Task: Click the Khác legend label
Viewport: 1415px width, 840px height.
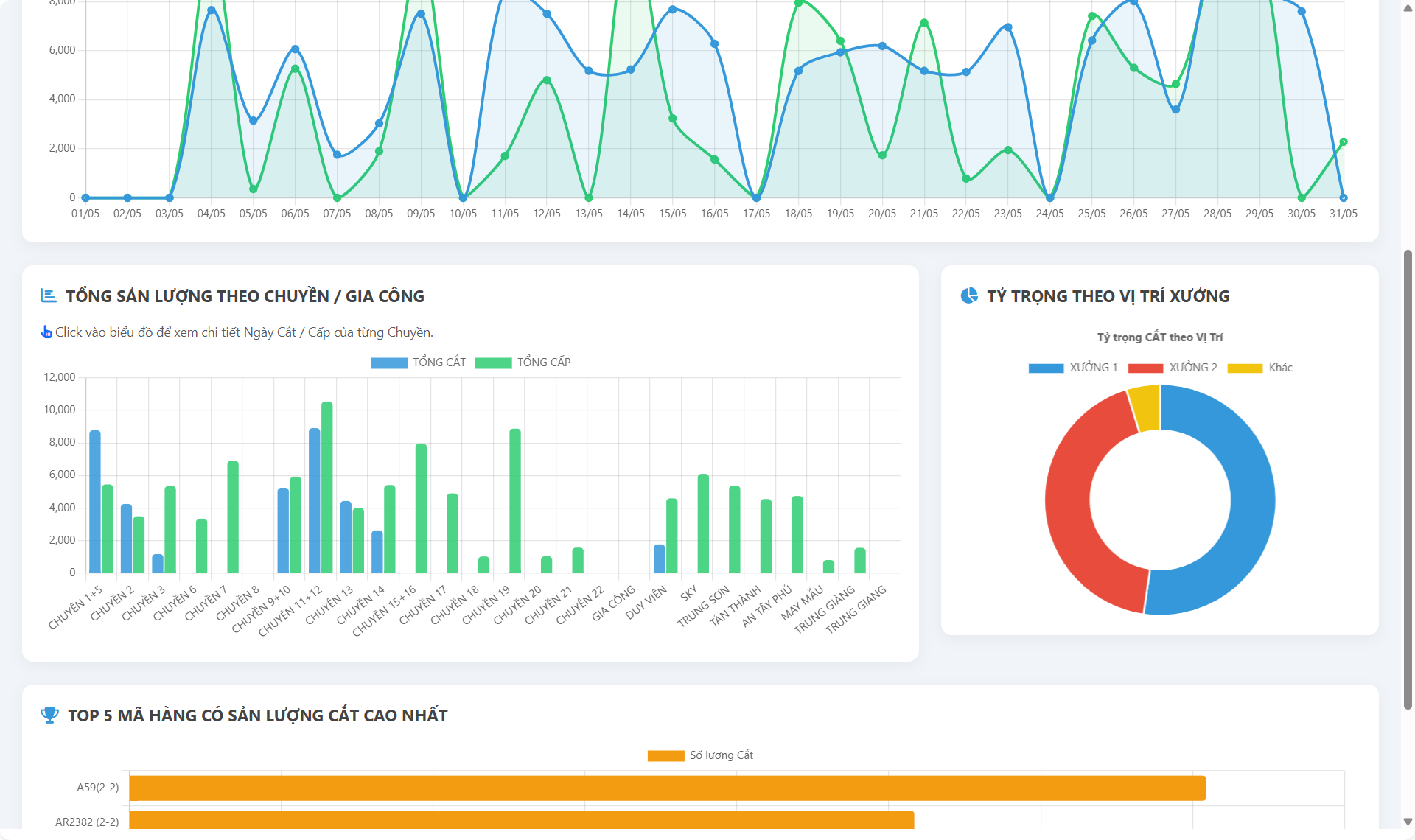Action: (x=1281, y=368)
